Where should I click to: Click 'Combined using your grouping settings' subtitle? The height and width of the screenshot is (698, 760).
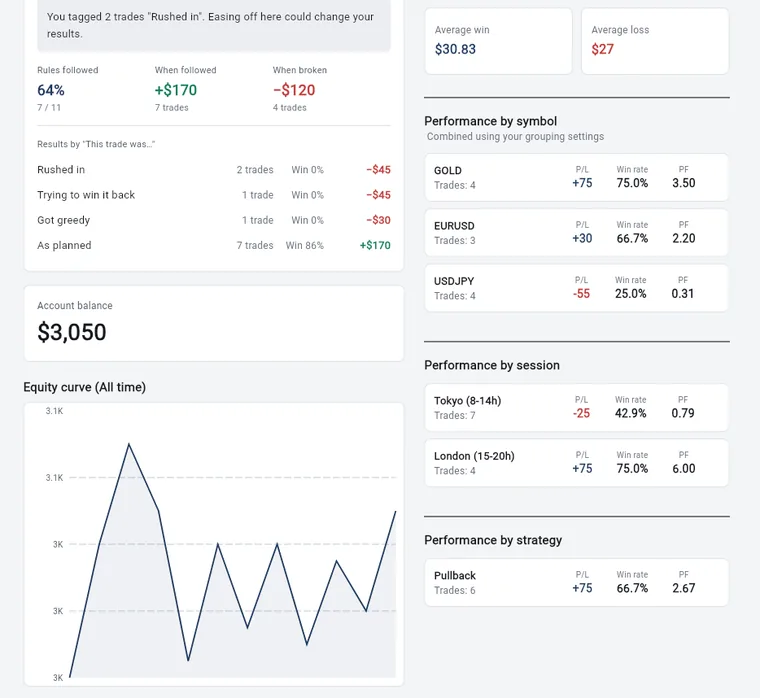[515, 137]
